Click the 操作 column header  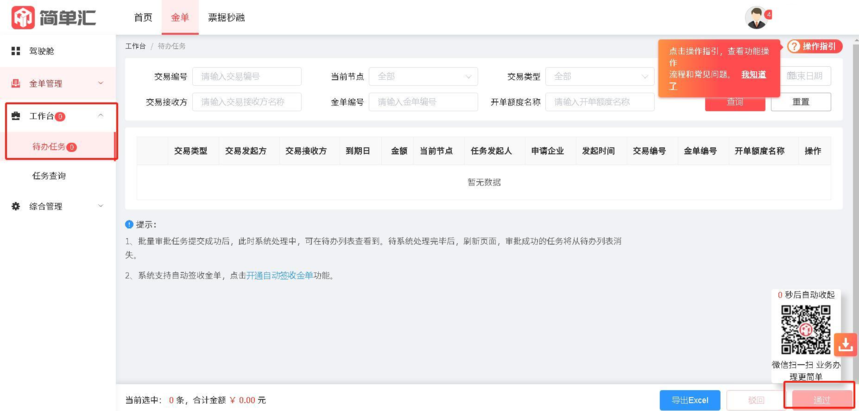pos(813,151)
